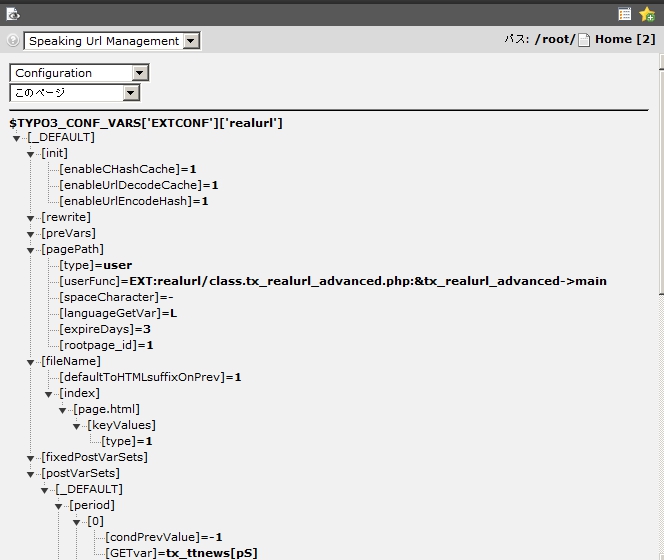Open the Speaking Url Management dropdown

112,41
